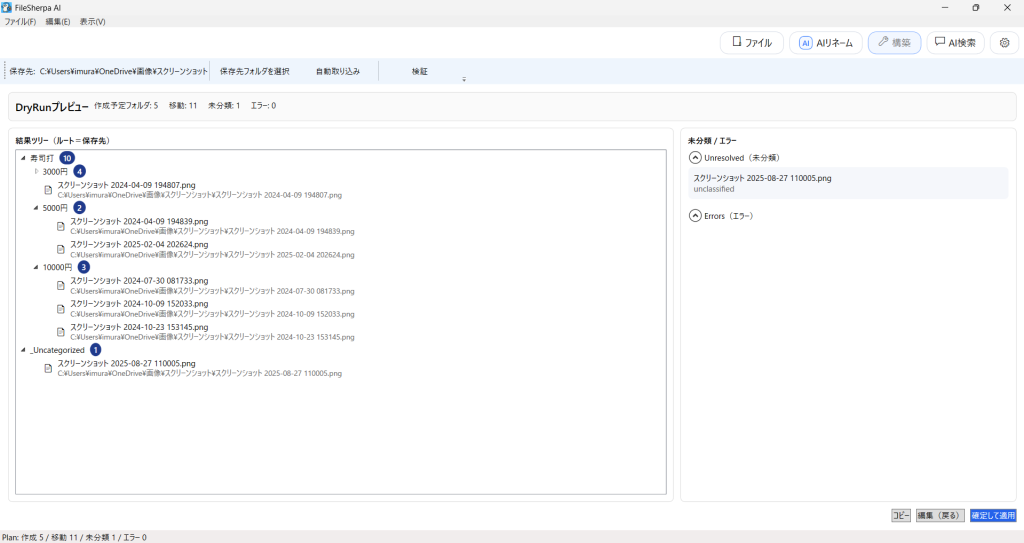Click file icon of スクリーンショット 2024-04-09 194807.png
The height and width of the screenshot is (543, 1024).
point(47,189)
